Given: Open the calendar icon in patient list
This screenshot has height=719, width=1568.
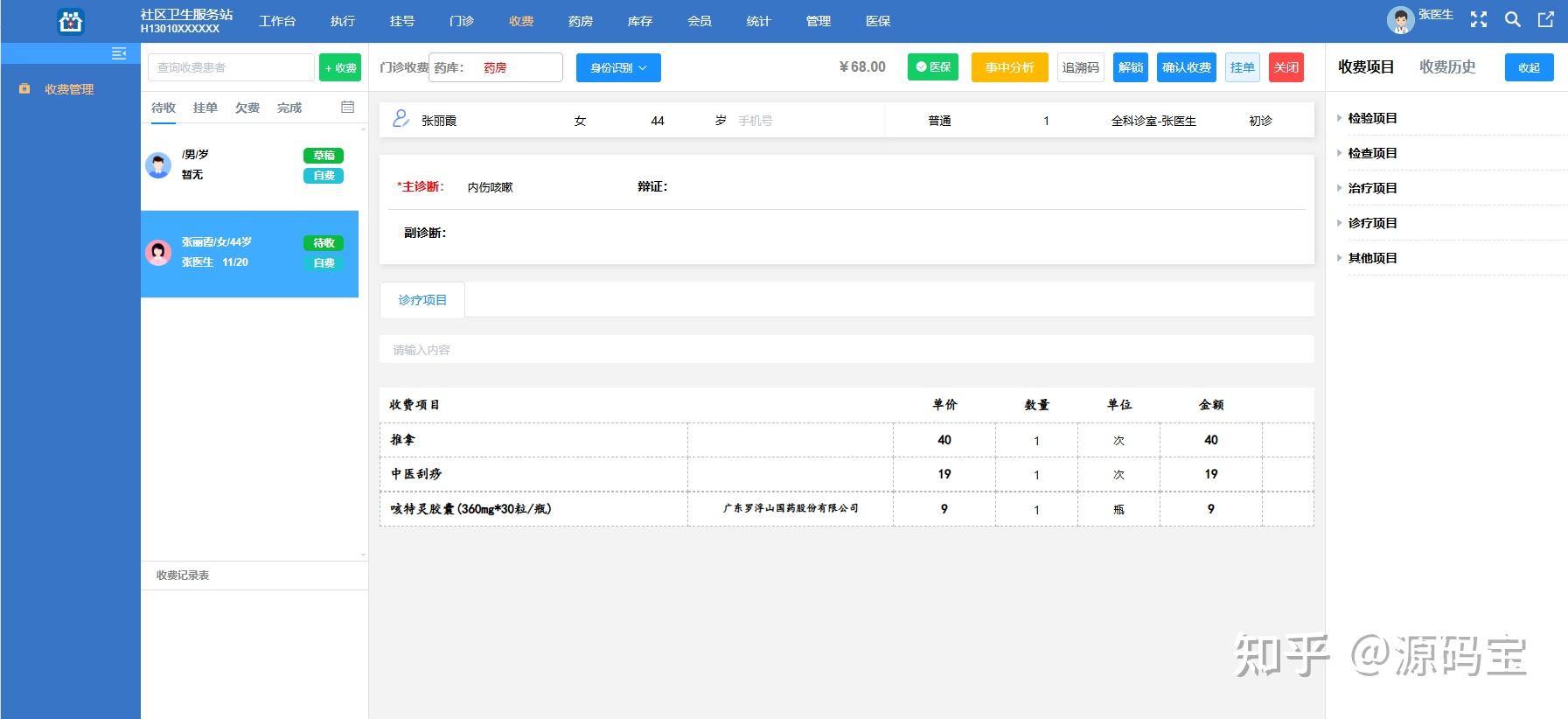Looking at the screenshot, I should (x=347, y=107).
